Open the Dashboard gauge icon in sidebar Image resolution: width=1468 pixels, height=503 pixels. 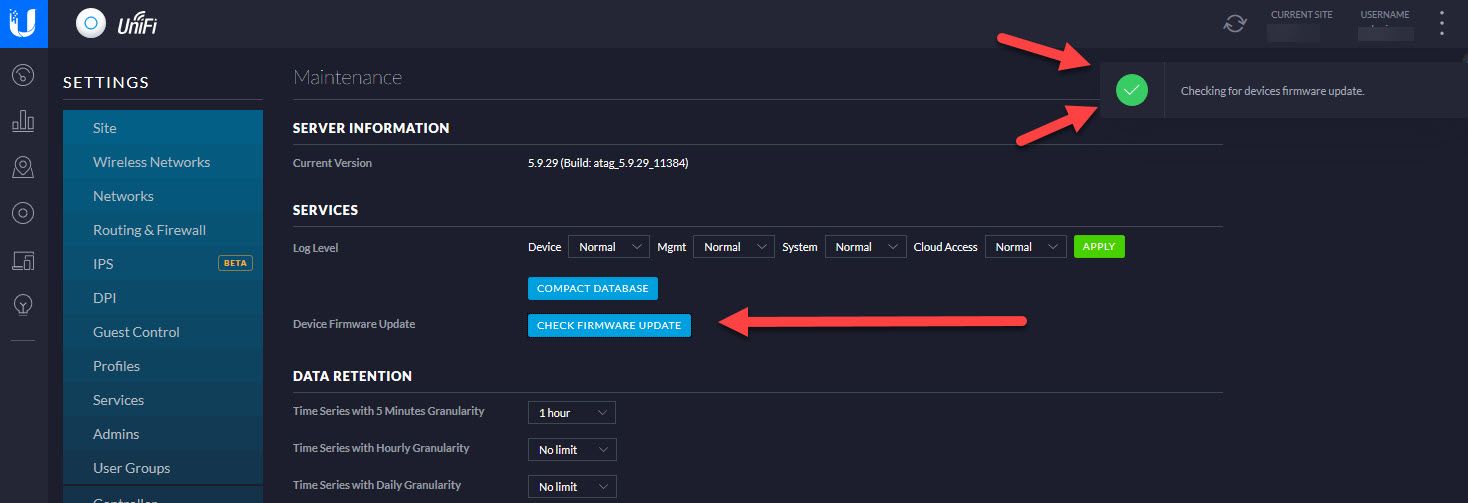(x=23, y=75)
